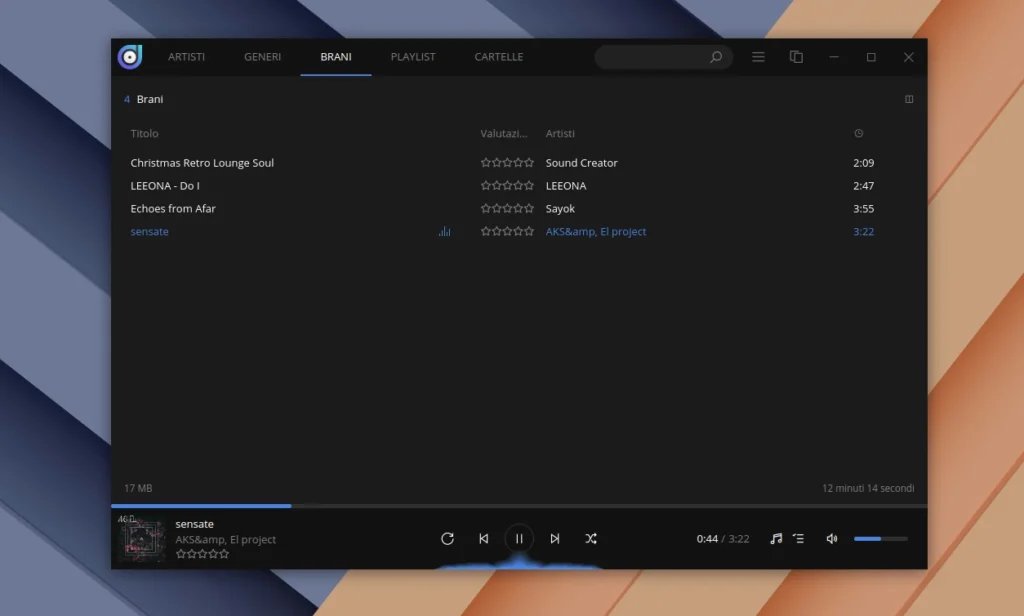Screen dimensions: 1024x616
Task: Switch to the mini player via stacked-windows icon
Action: click(x=796, y=57)
